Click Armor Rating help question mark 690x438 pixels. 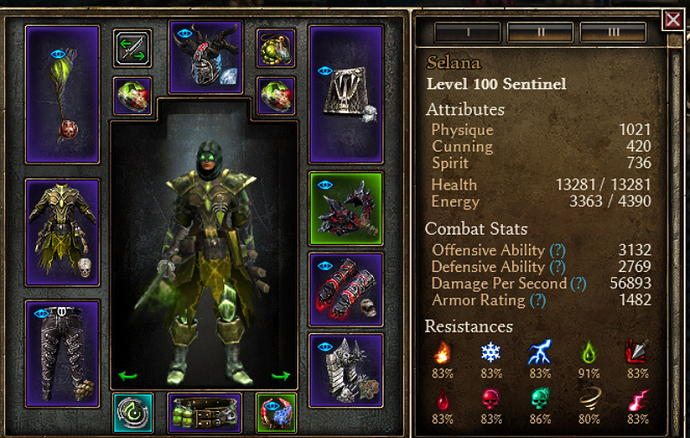(538, 301)
